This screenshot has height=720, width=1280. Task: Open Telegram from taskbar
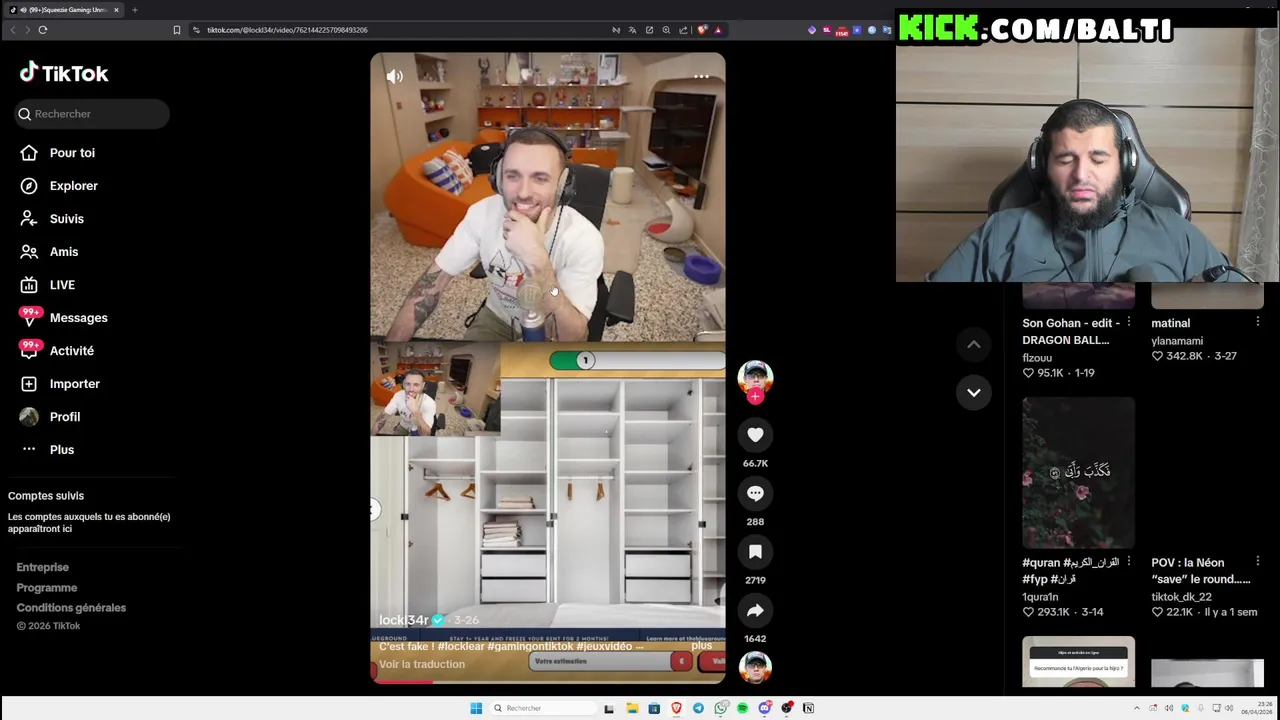coord(698,708)
